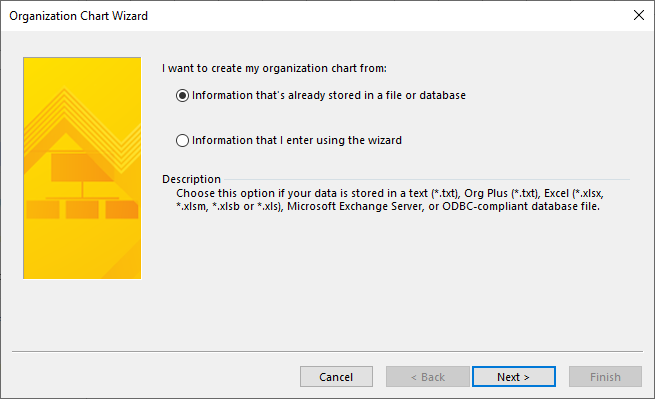This screenshot has height=399, width=655.
Task: Cancel the Organization Chart Wizard
Action: coord(336,377)
